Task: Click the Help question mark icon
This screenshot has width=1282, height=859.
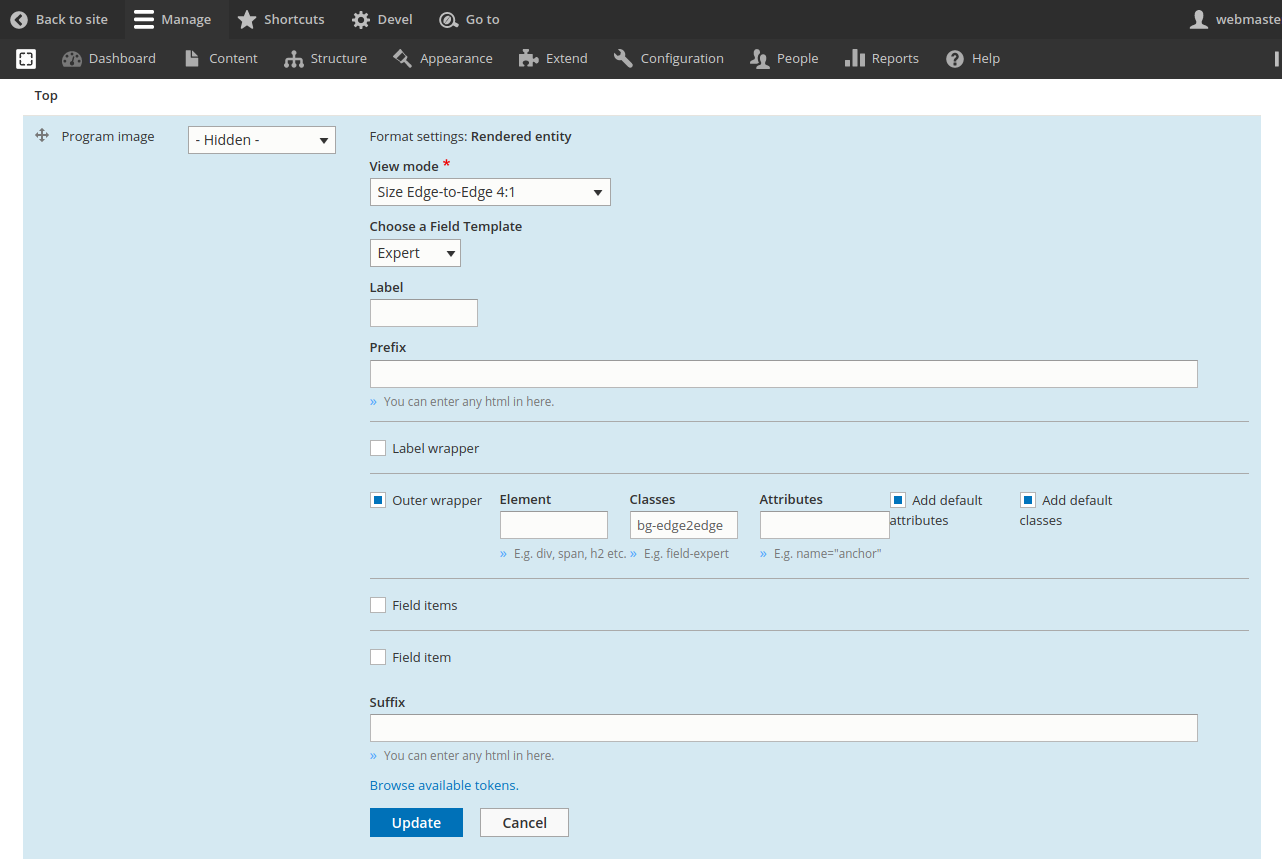Action: [955, 59]
